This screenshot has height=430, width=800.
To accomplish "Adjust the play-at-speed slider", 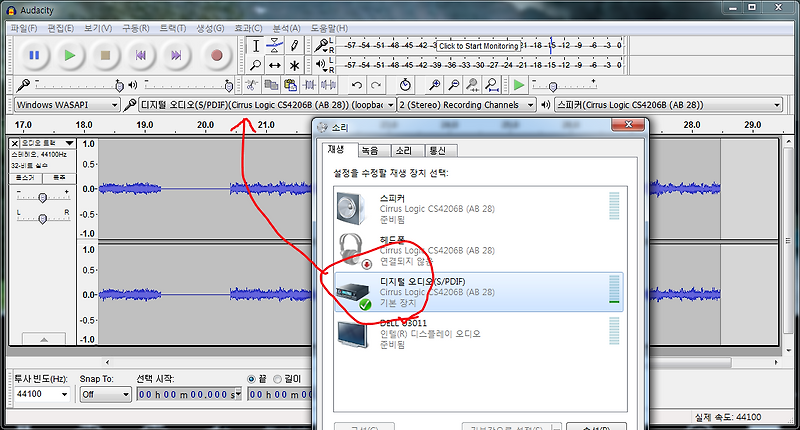I will coord(564,85).
